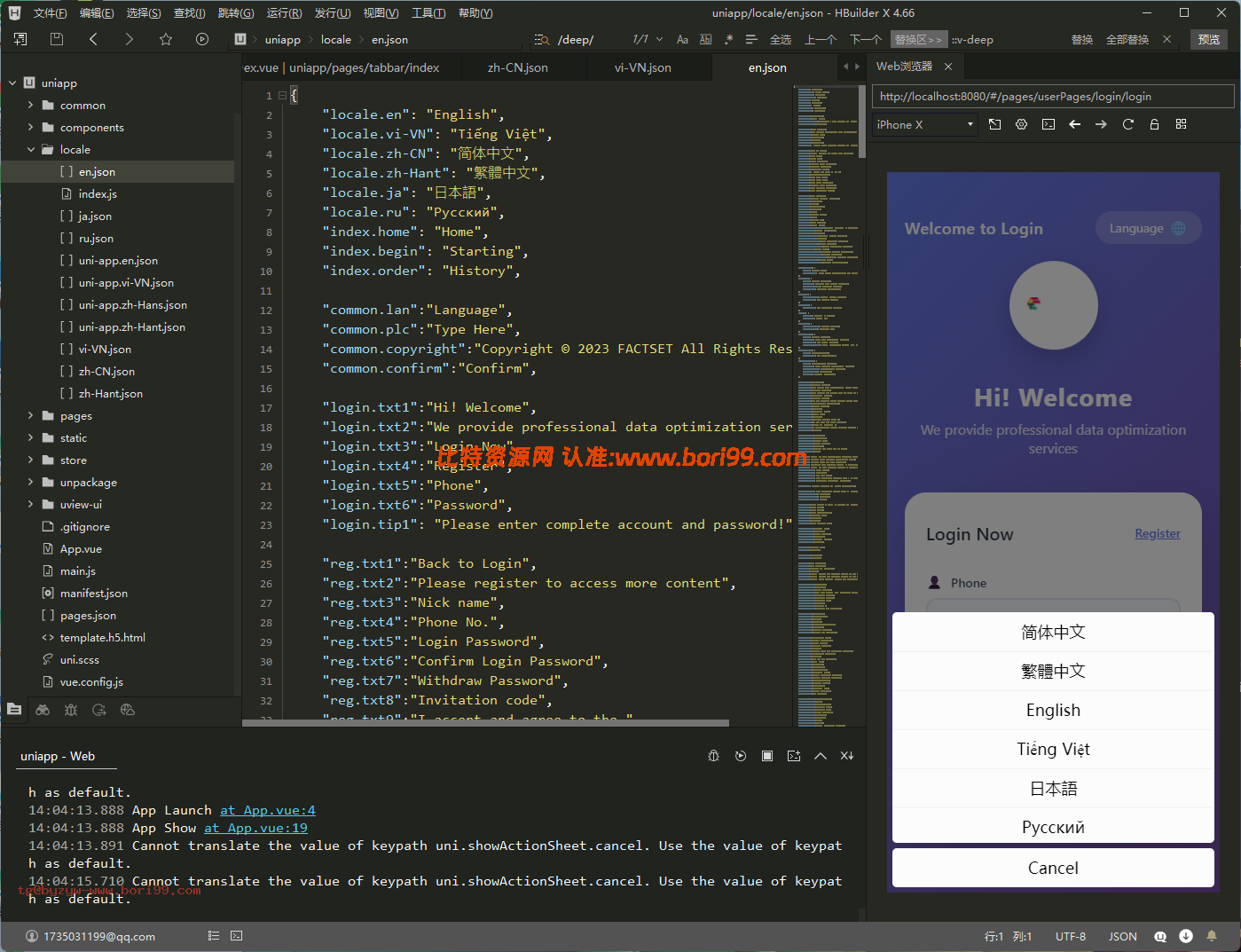Refresh the built-in browser
1241x952 pixels.
pos(1128,125)
